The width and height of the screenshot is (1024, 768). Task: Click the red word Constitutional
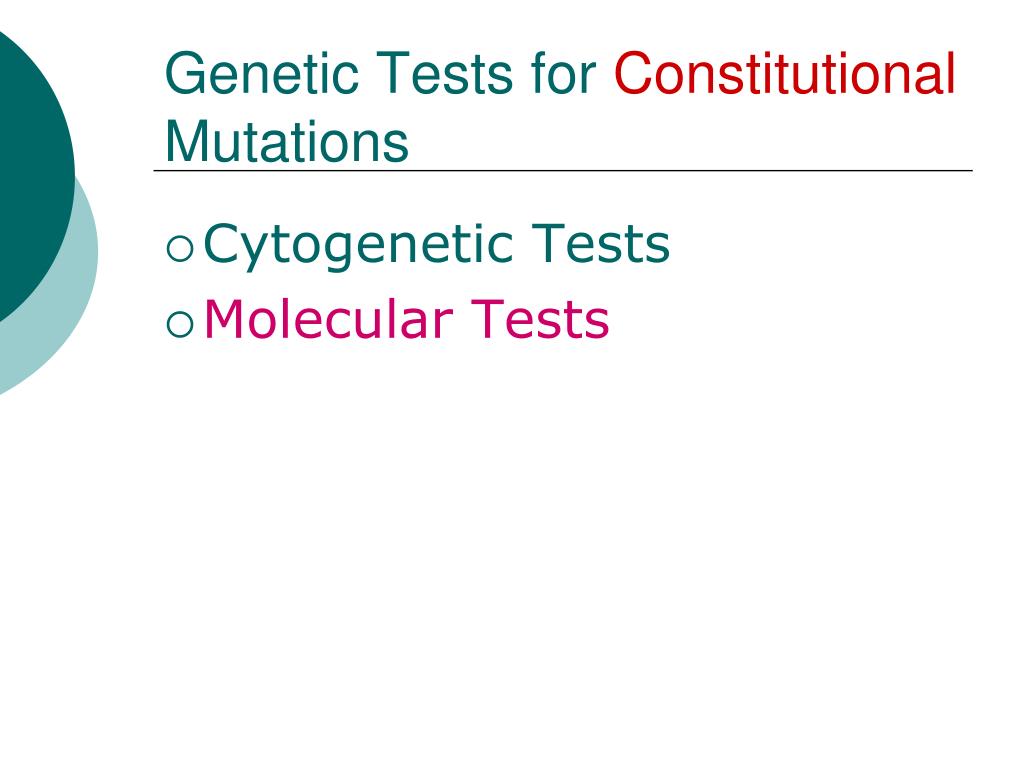point(785,73)
